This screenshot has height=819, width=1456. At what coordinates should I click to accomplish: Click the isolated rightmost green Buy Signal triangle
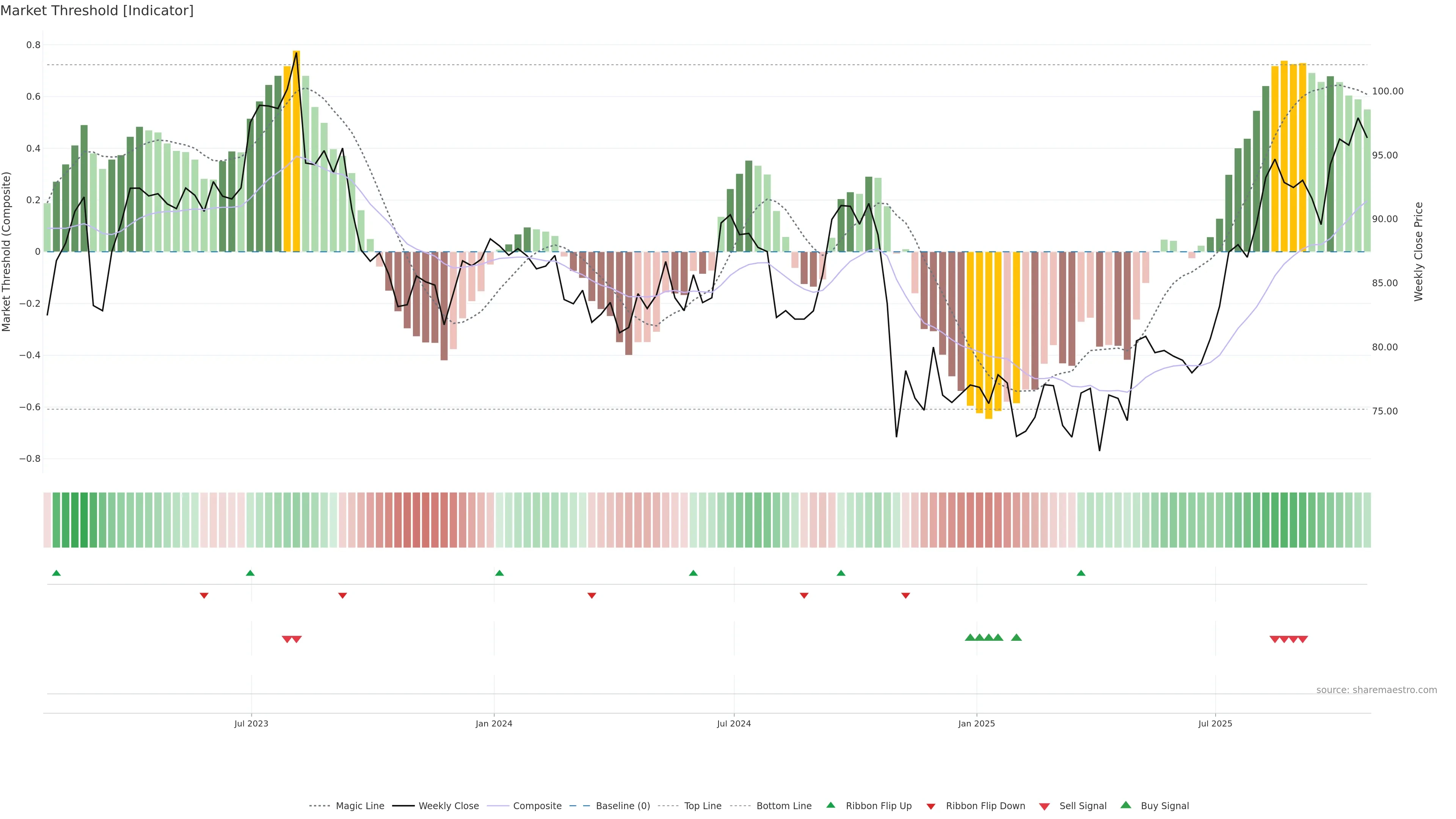coord(1016,637)
